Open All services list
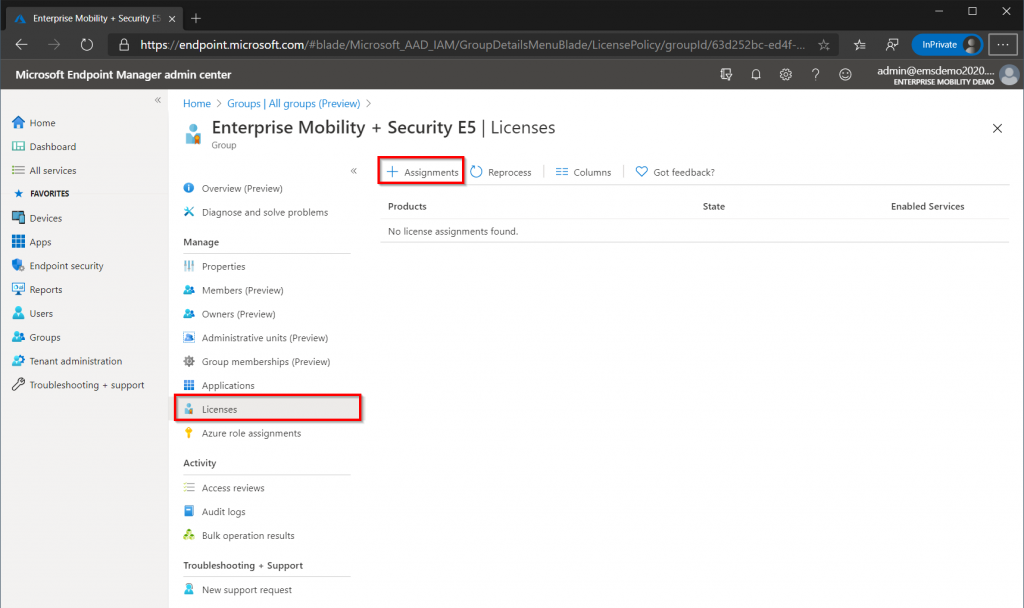Image resolution: width=1024 pixels, height=608 pixels. [44, 170]
